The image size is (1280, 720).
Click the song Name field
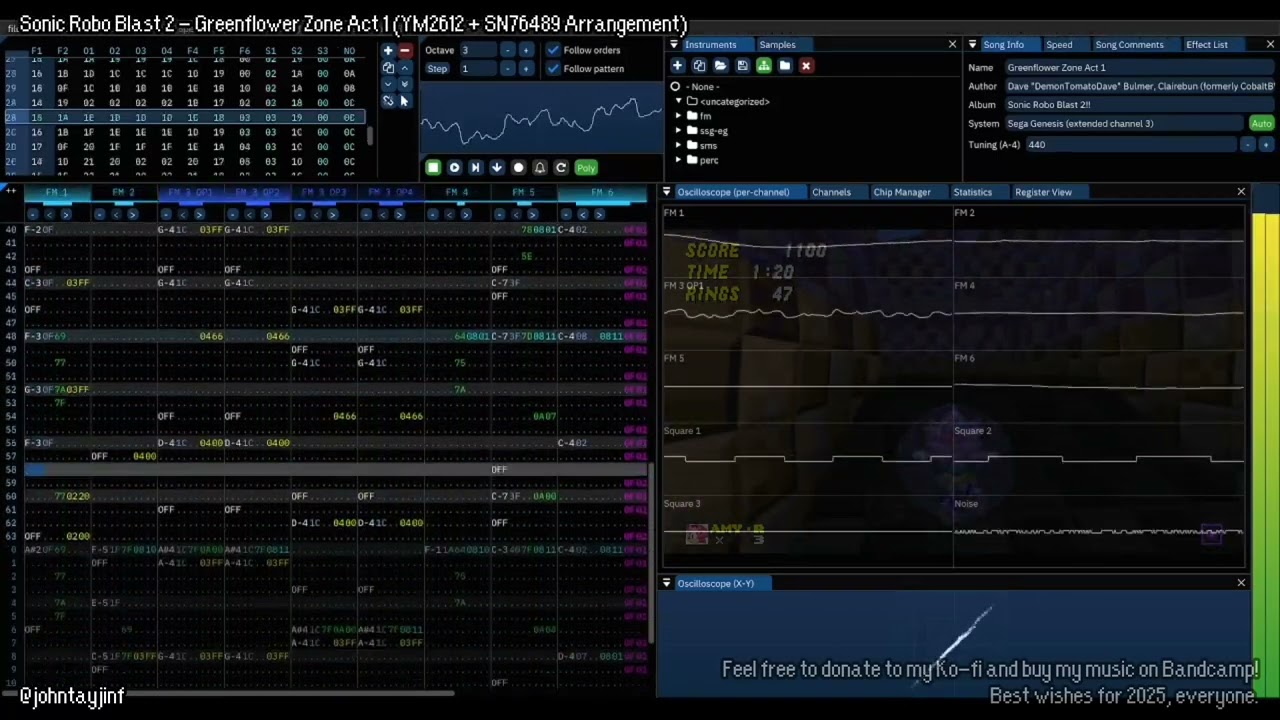click(1139, 68)
